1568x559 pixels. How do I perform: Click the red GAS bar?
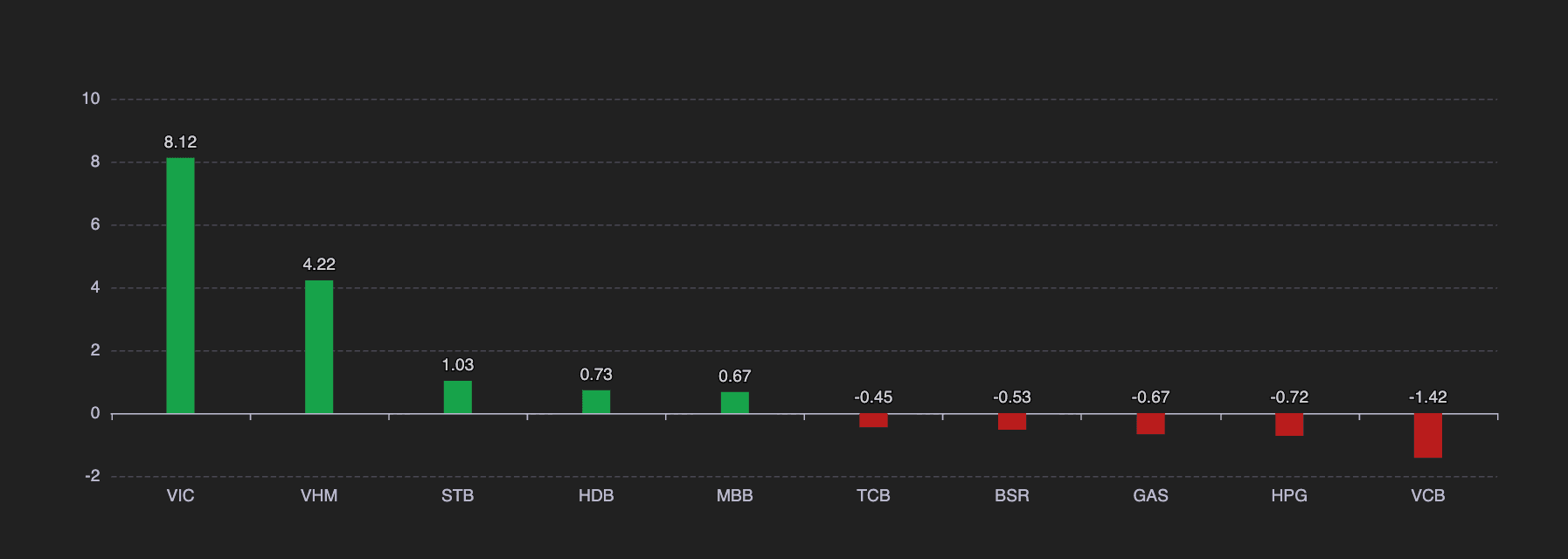click(1150, 424)
